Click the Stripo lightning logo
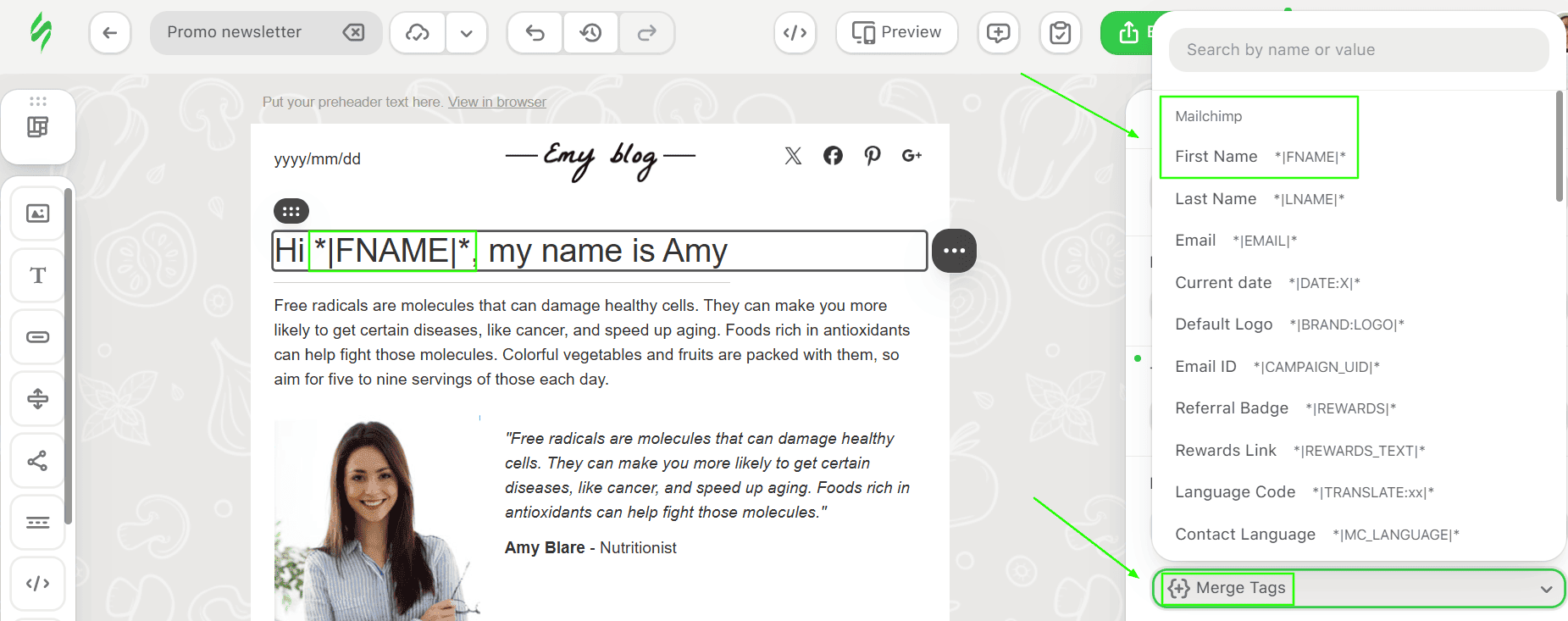This screenshot has height=621, width=1568. (x=41, y=32)
